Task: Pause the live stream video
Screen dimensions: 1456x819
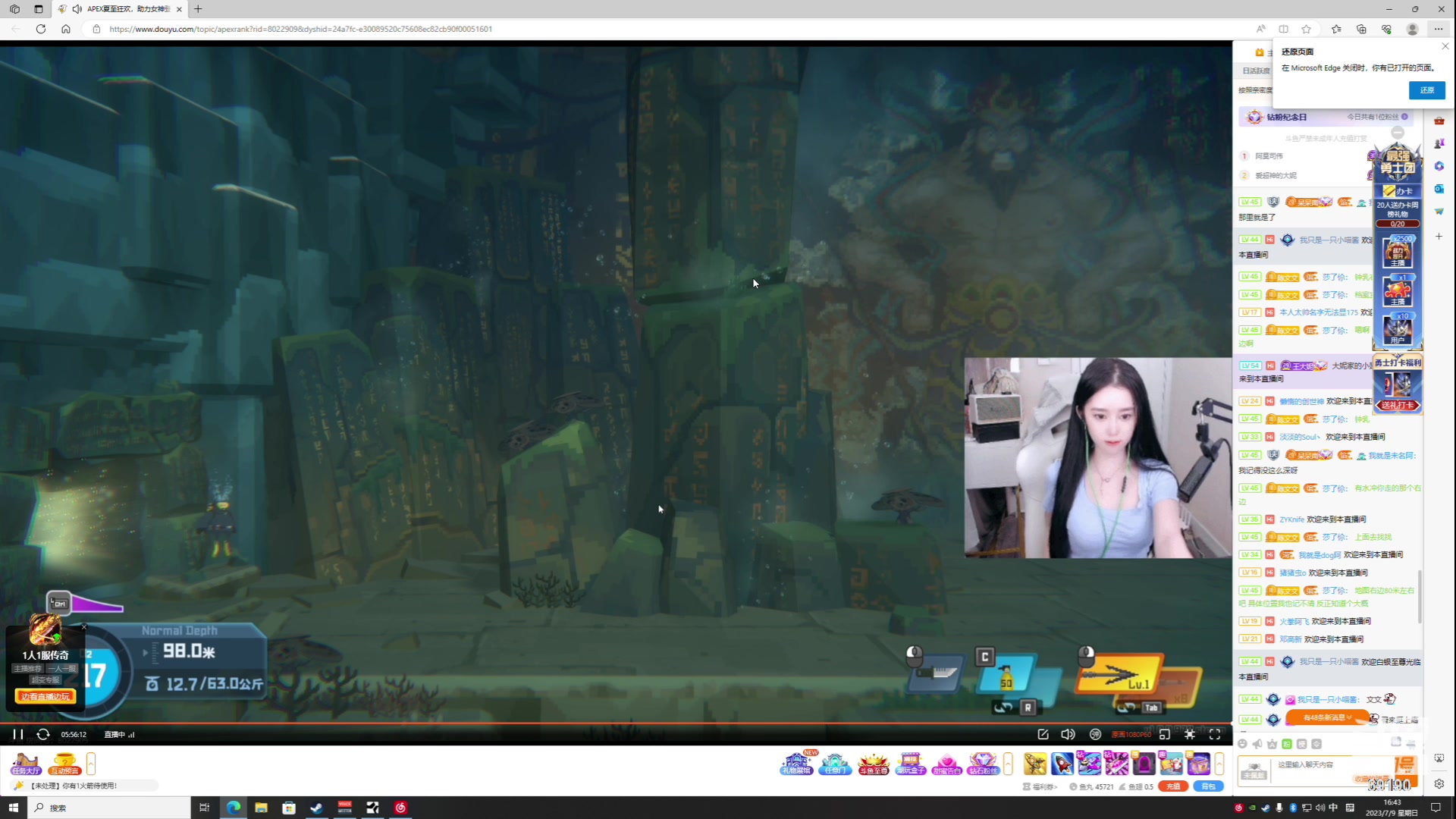Action: [17, 734]
